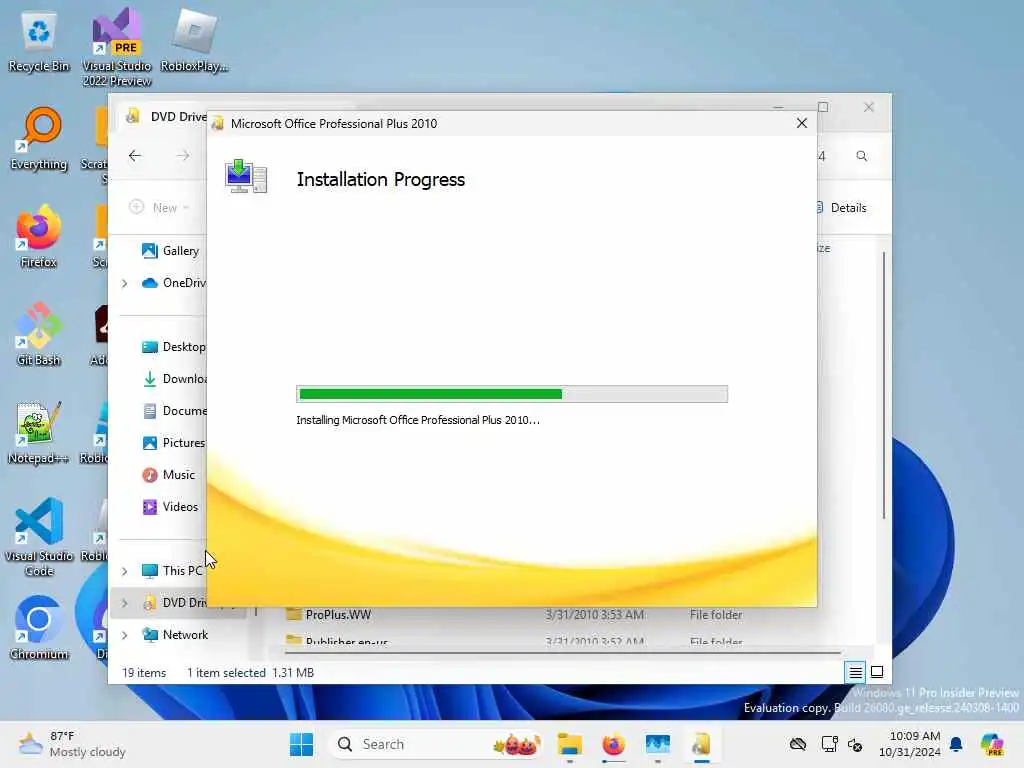Expand the Network tree node
The height and width of the screenshot is (768, 1024).
125,635
